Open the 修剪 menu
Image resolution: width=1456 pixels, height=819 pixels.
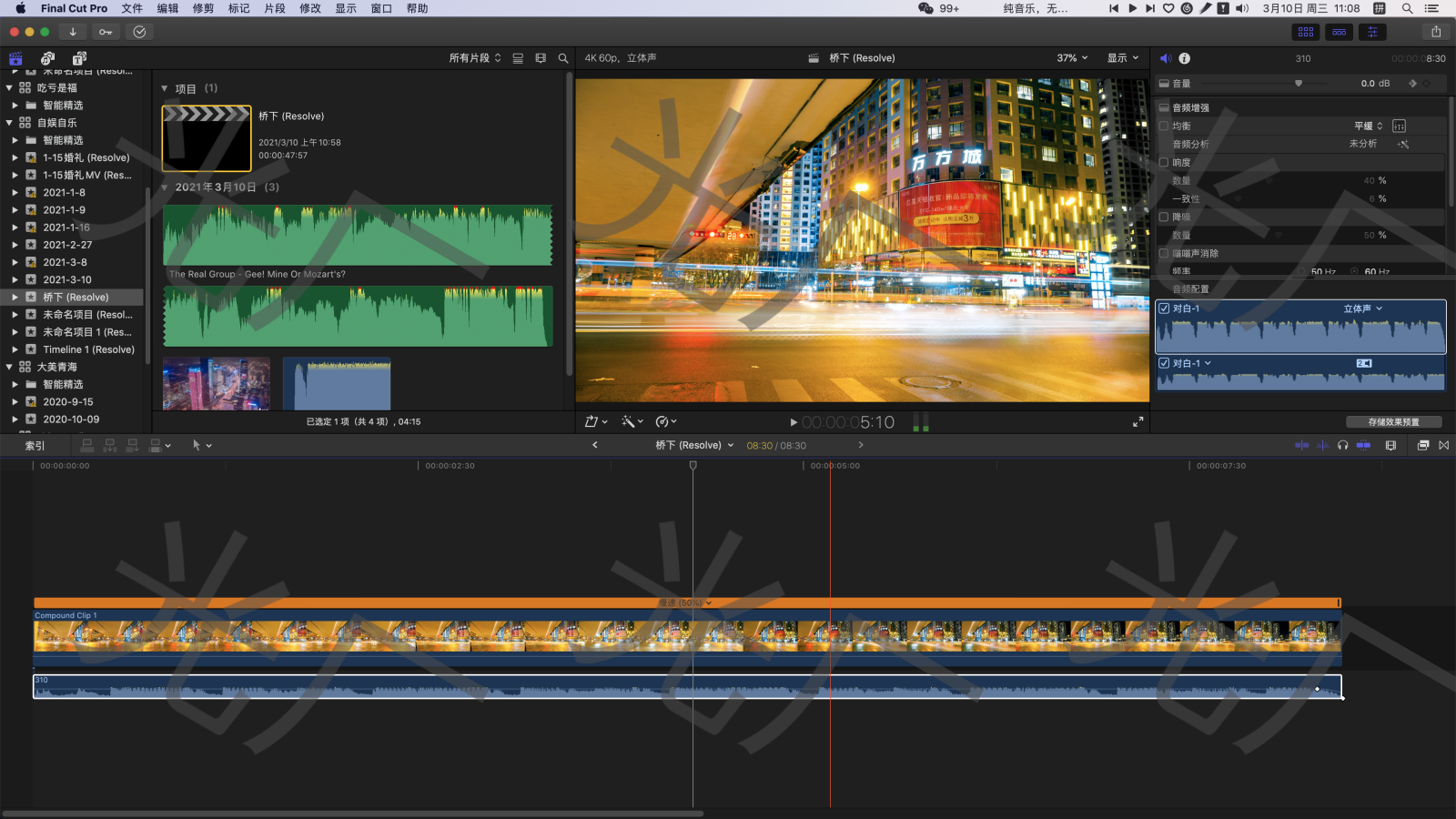[x=203, y=8]
